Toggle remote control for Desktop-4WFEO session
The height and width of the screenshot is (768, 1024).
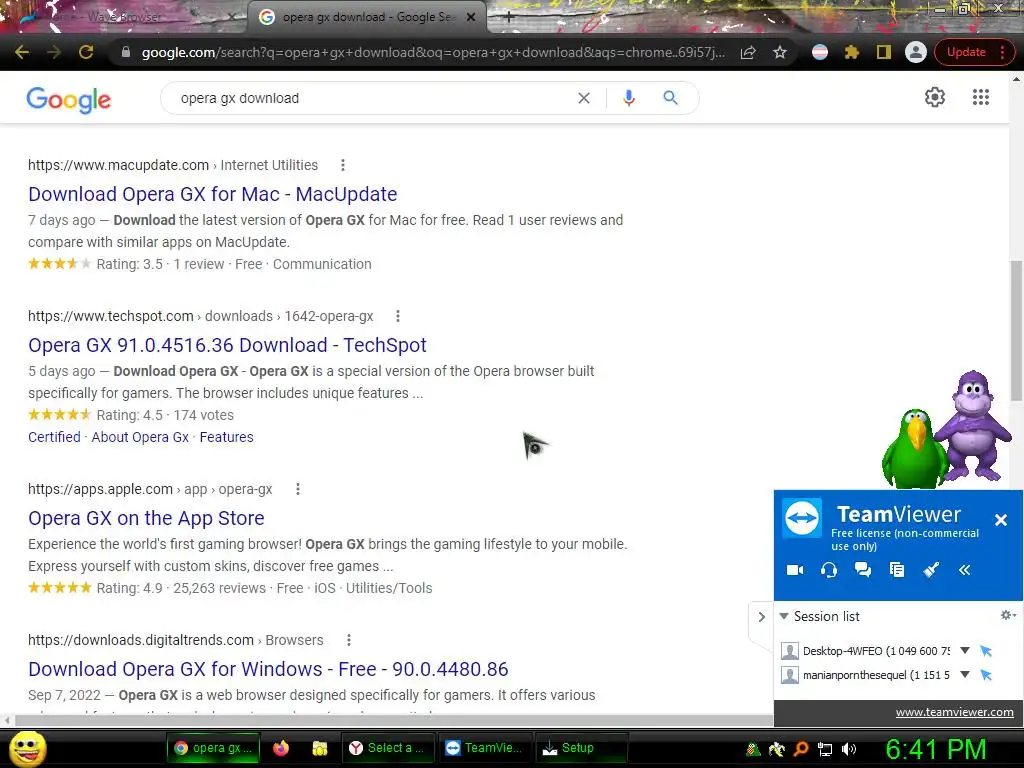(986, 651)
